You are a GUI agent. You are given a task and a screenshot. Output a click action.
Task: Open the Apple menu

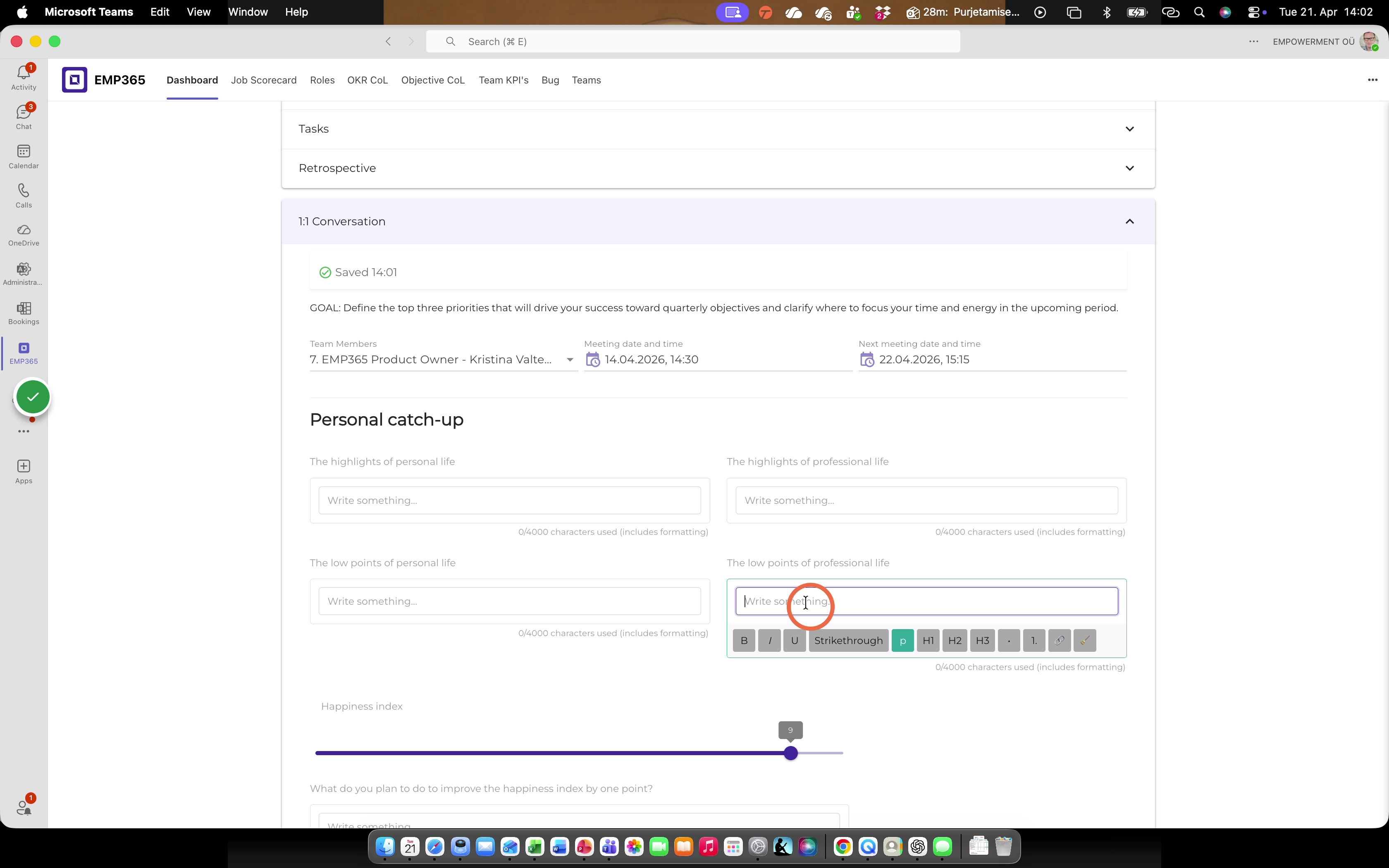[22, 12]
